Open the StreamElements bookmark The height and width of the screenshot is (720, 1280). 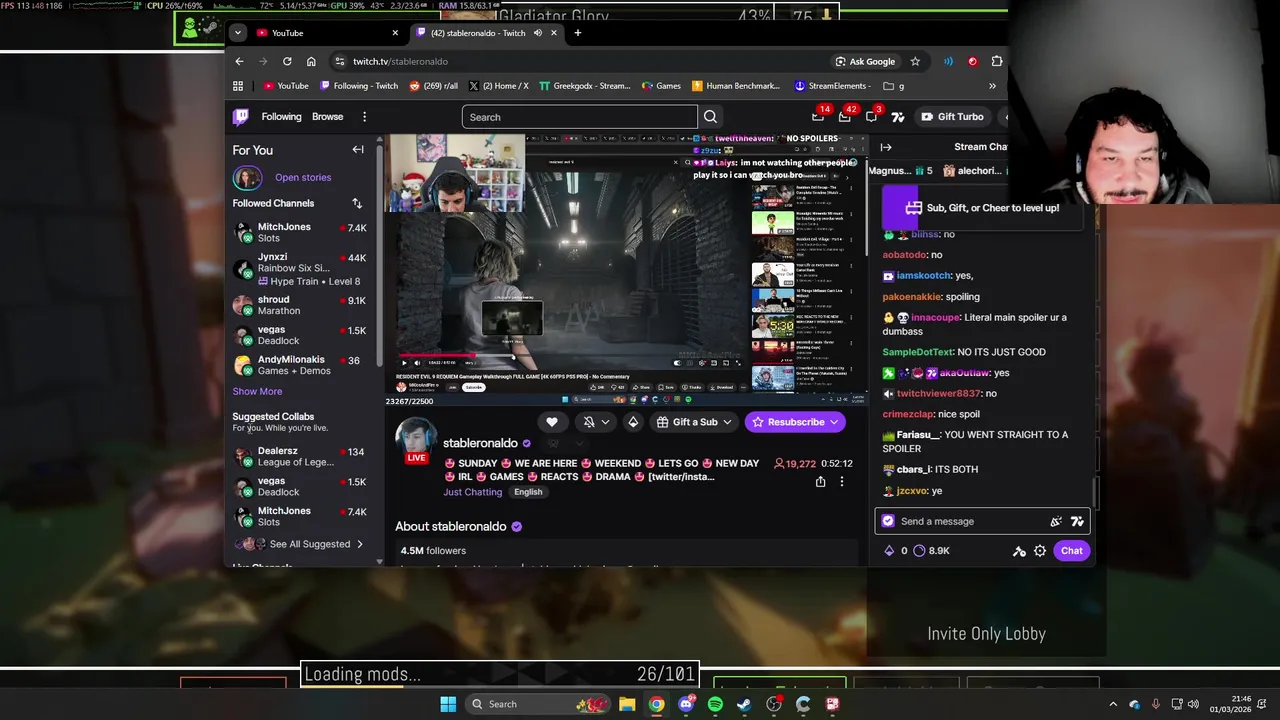point(832,86)
